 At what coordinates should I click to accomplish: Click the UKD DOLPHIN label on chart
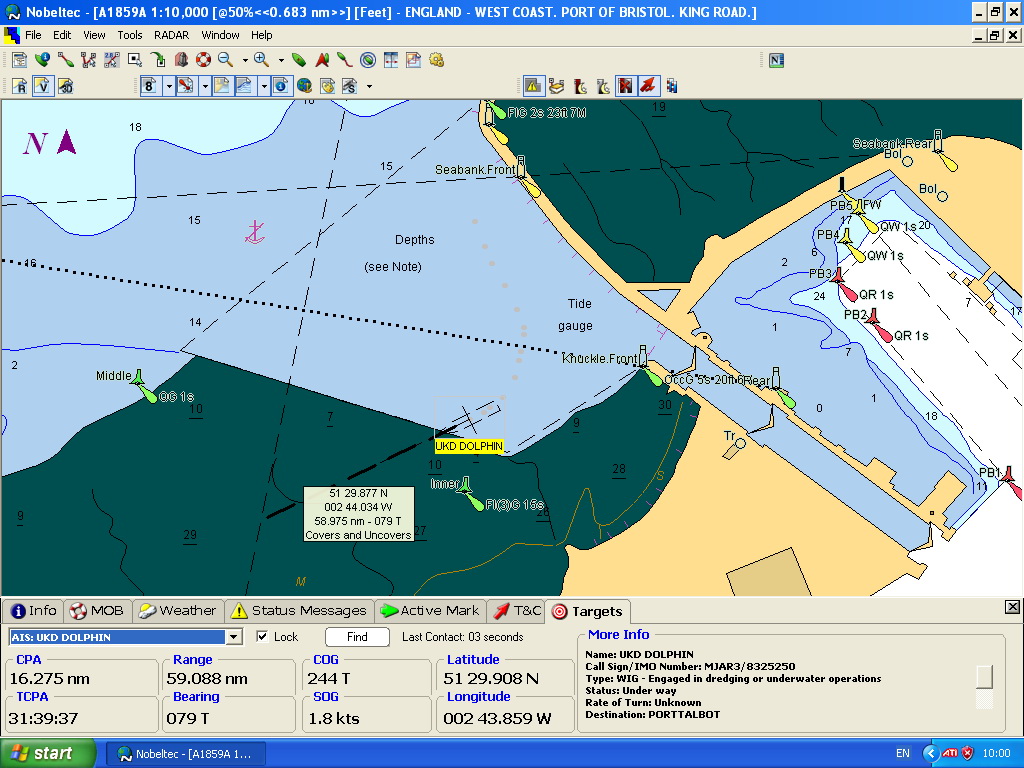point(469,446)
